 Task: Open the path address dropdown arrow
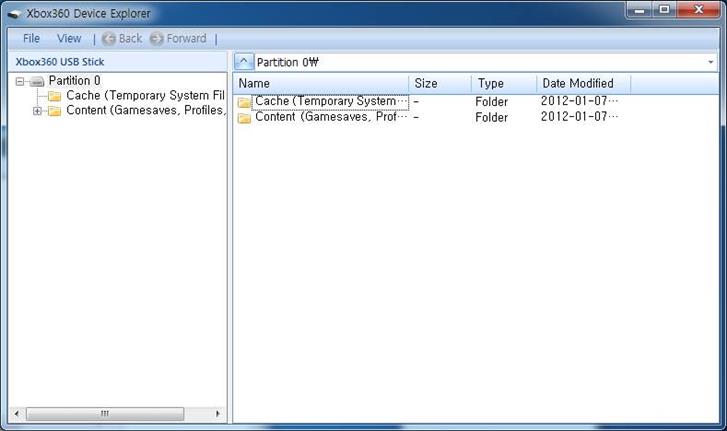tap(711, 62)
